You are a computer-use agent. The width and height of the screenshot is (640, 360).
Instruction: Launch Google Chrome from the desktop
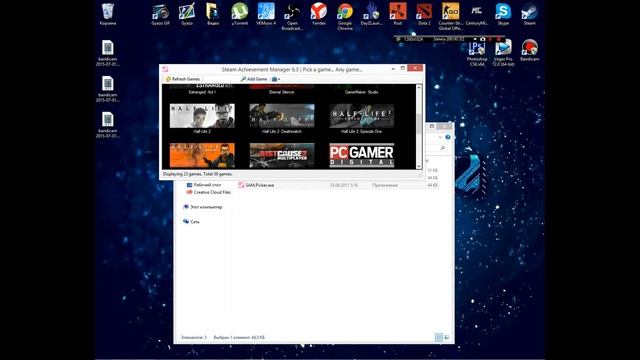click(345, 16)
